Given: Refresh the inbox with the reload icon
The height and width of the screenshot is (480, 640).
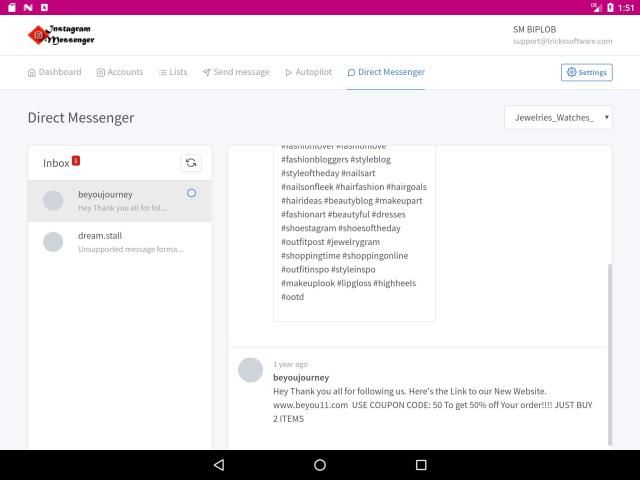Looking at the screenshot, I should click(x=191, y=163).
